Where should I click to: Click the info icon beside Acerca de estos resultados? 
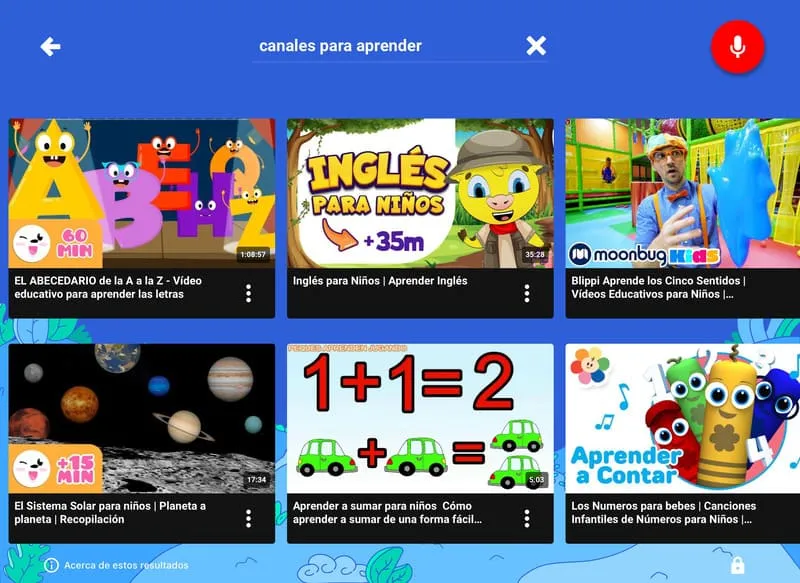pos(51,565)
